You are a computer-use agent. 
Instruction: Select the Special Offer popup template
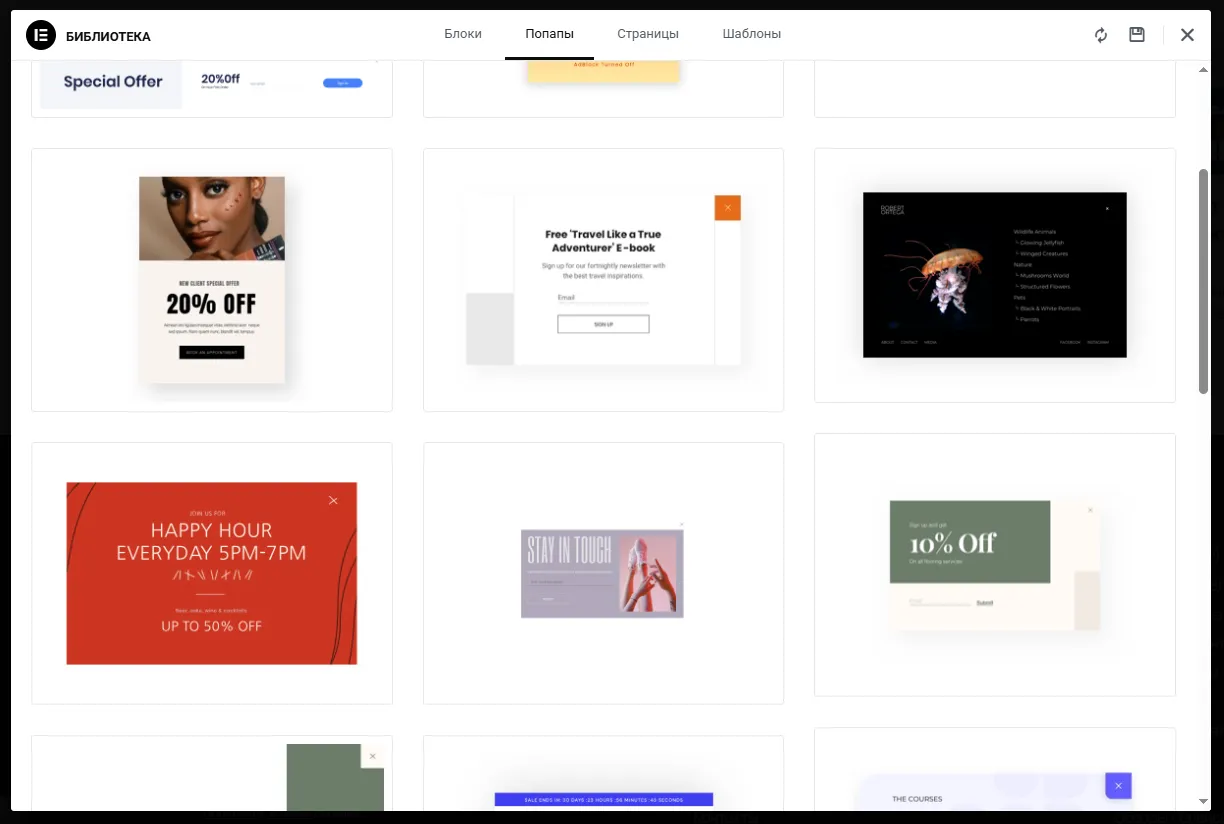pyautogui.click(x=212, y=88)
